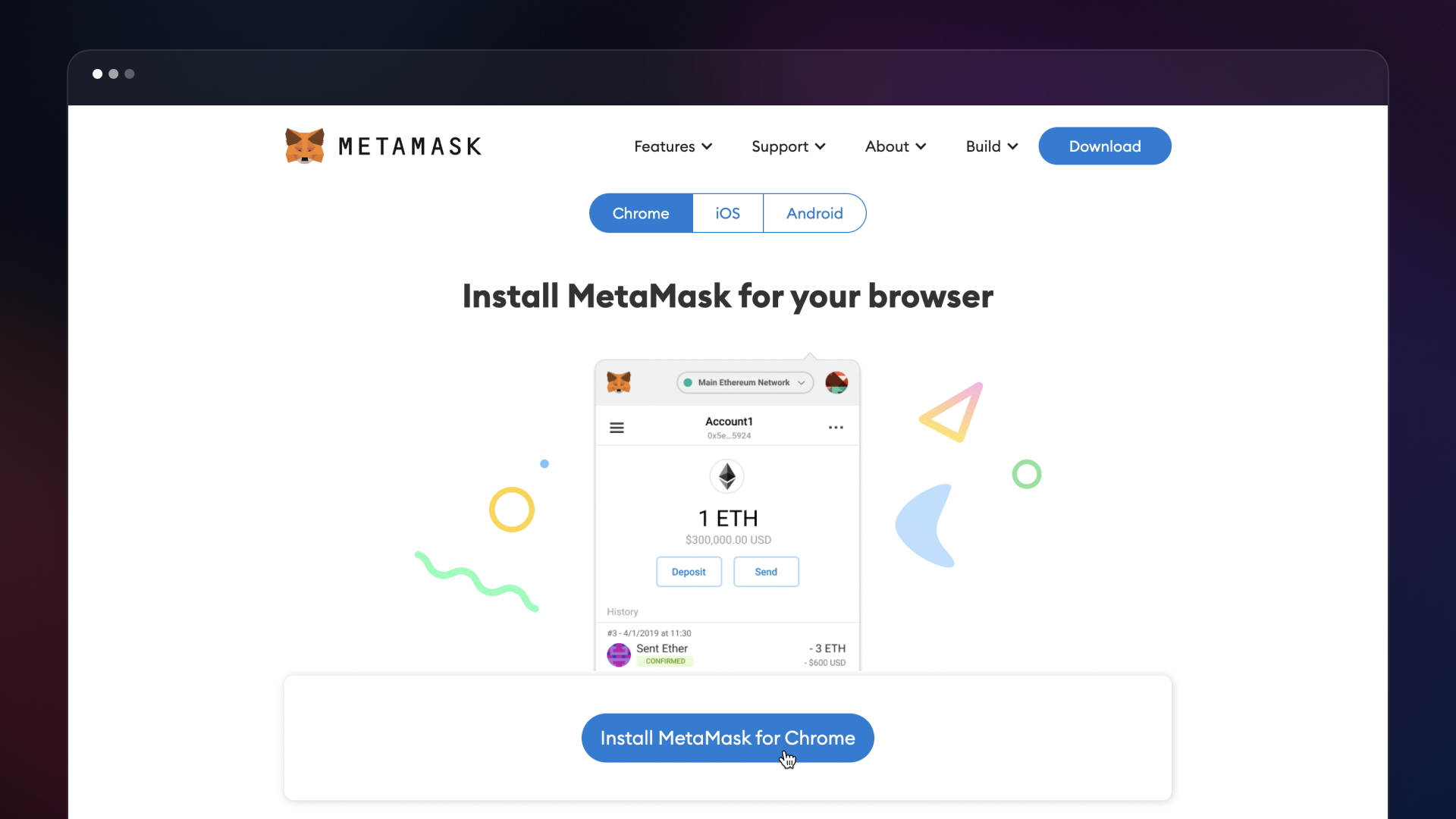Open the Main Ethereum Network selector

coord(745,382)
